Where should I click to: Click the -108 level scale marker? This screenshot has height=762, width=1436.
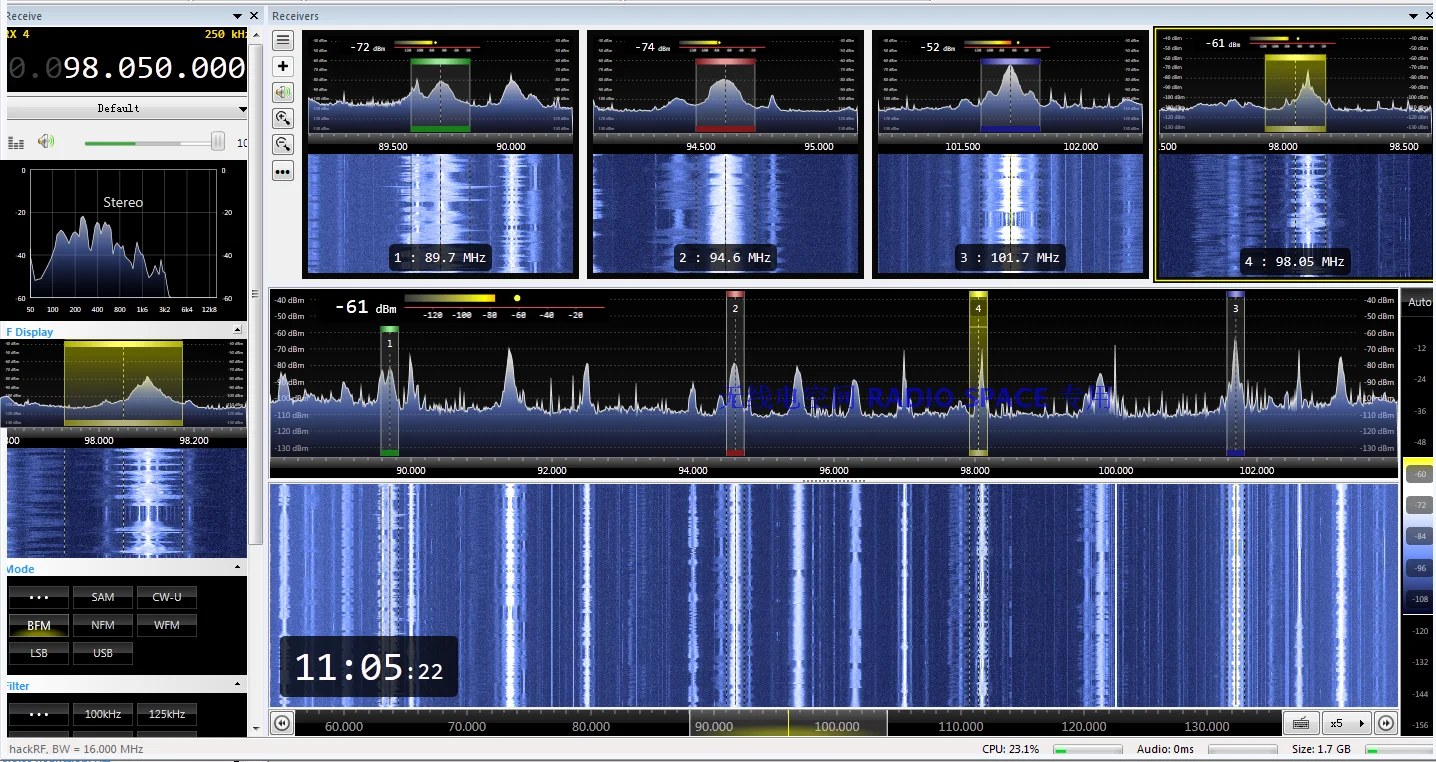[x=1419, y=599]
